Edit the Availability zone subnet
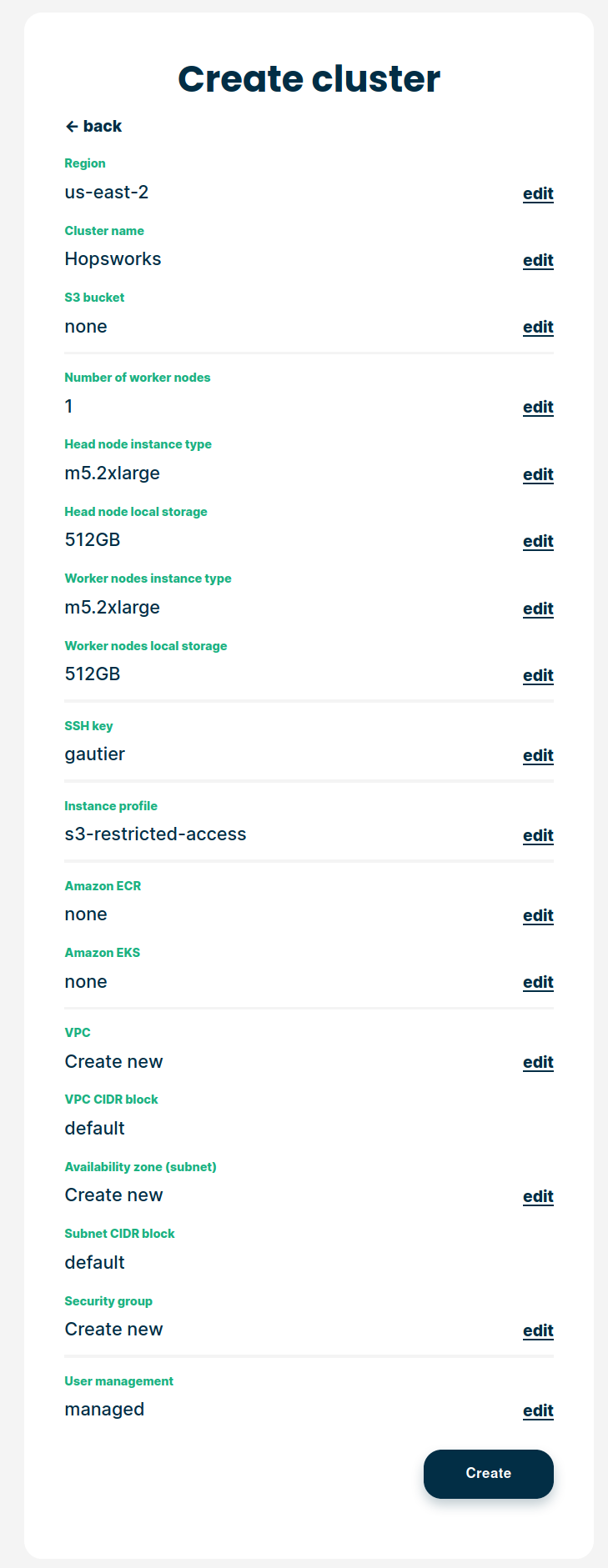The image size is (608, 1568). (x=538, y=1196)
